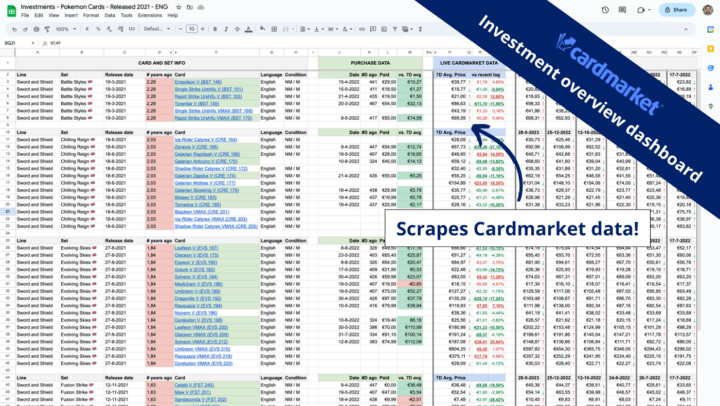Format as percent

pos(98,29)
